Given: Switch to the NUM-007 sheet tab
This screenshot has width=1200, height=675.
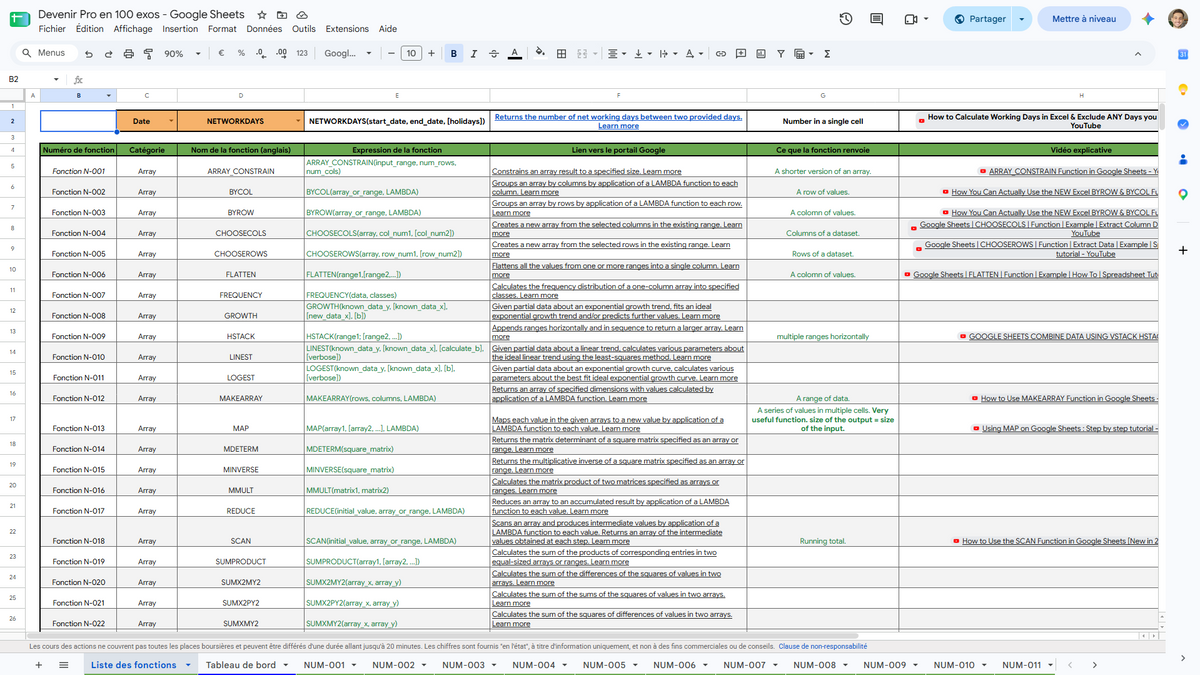Looking at the screenshot, I should (749, 665).
